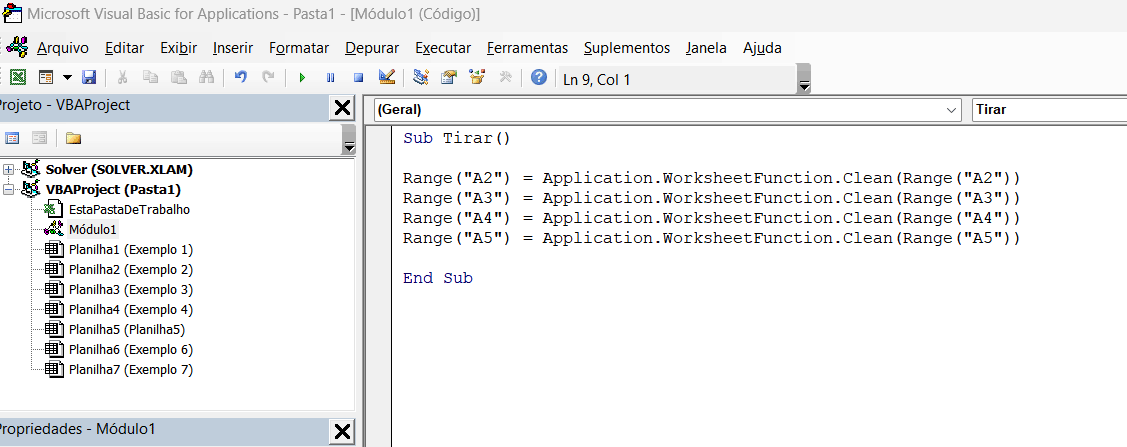This screenshot has height=447, width=1127.
Task: Click the blue Help question mark icon
Action: (x=539, y=78)
